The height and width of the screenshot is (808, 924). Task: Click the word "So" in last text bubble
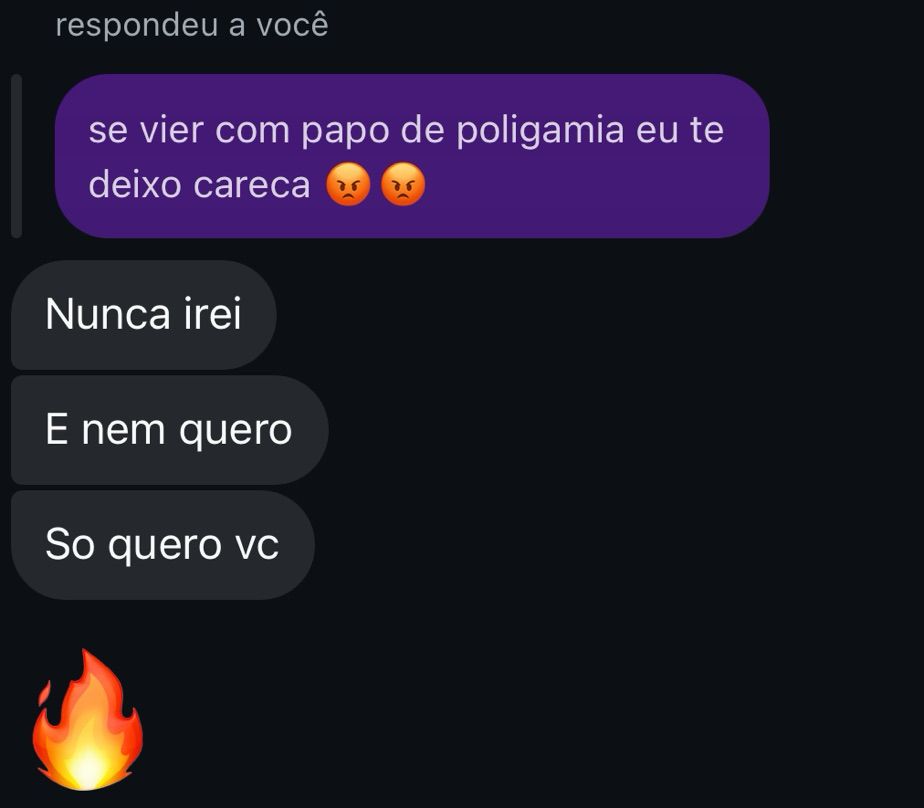click(x=70, y=545)
